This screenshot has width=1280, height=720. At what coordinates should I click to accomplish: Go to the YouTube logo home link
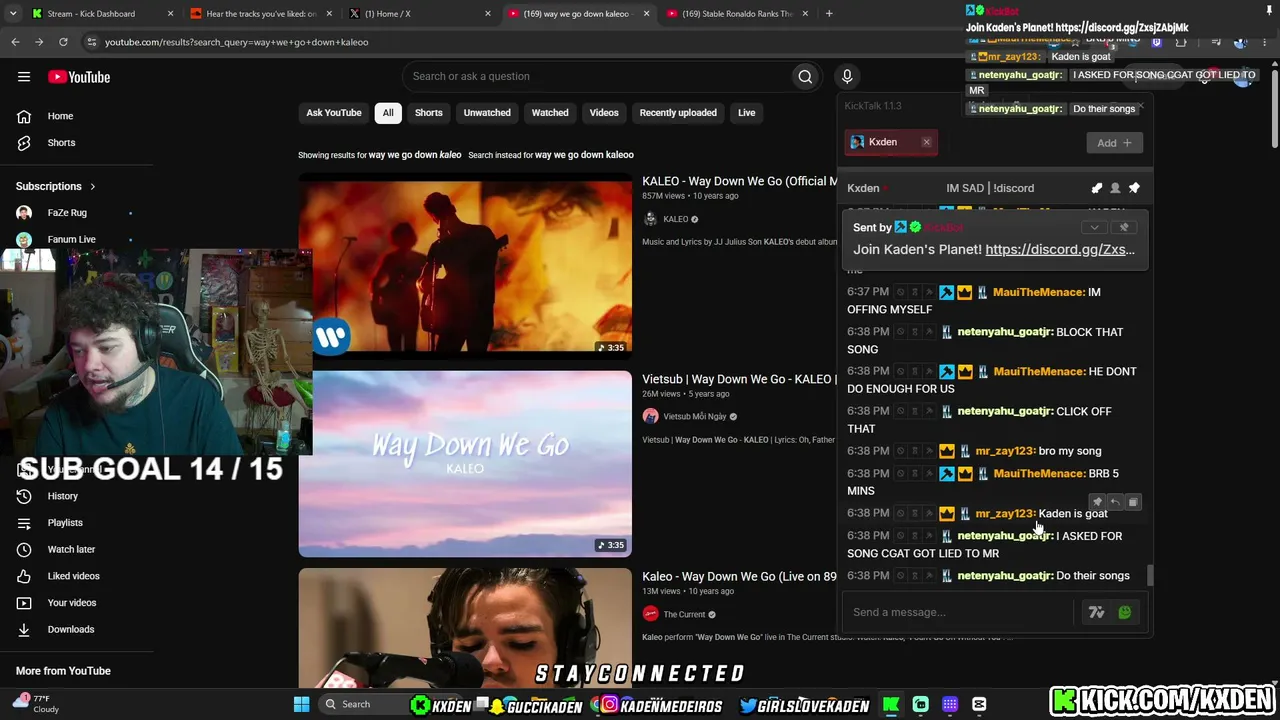(79, 77)
